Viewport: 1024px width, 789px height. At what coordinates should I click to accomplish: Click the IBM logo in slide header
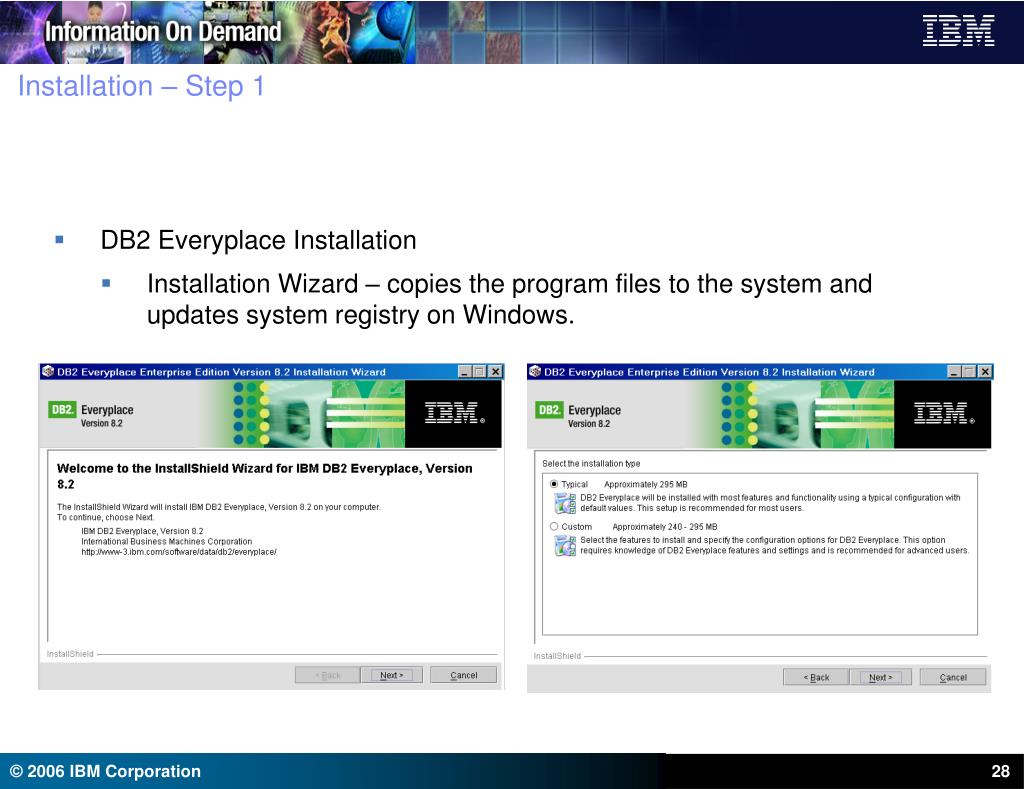[x=958, y=31]
